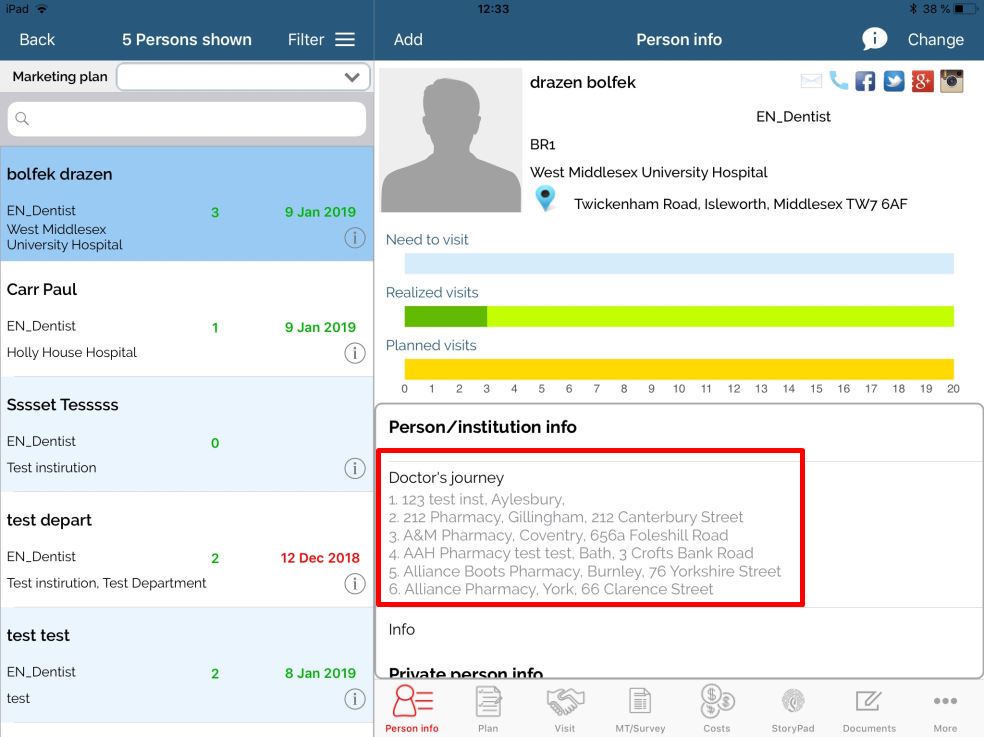The width and height of the screenshot is (984, 737).
Task: Open the MT/Survey tab
Action: 640,708
